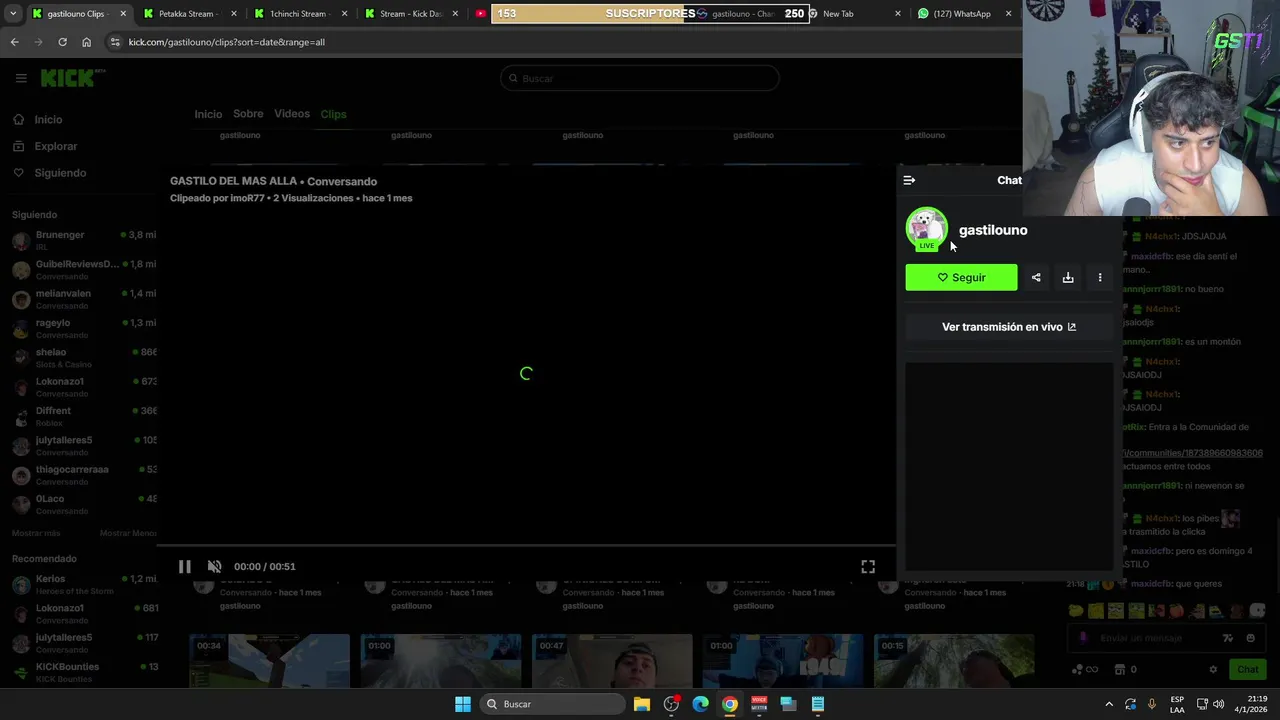The height and width of the screenshot is (720, 1280).
Task: Show hidden system tray icons
Action: pyautogui.click(x=1109, y=704)
